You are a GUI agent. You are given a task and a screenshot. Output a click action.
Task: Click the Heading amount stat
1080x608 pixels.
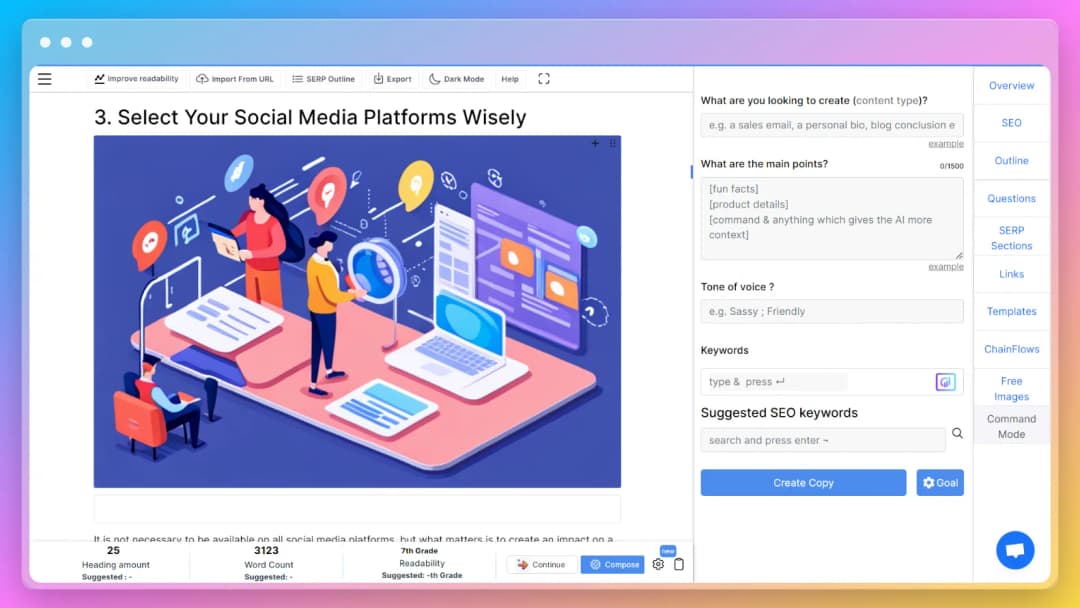pyautogui.click(x=115, y=563)
